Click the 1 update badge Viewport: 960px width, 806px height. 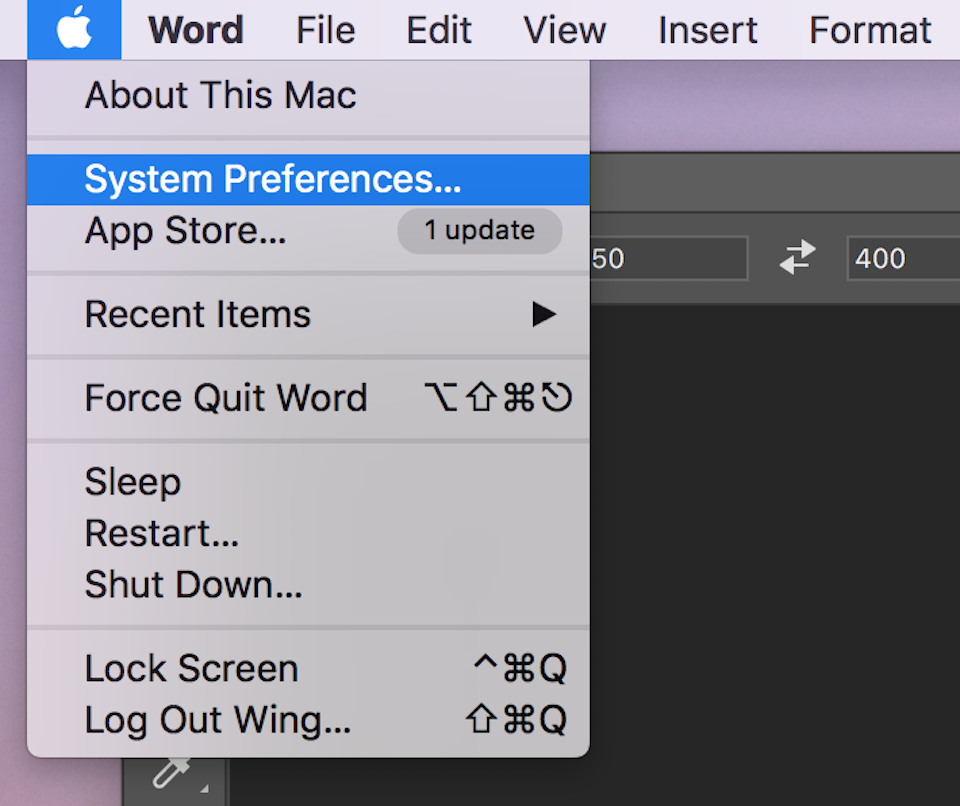click(478, 230)
